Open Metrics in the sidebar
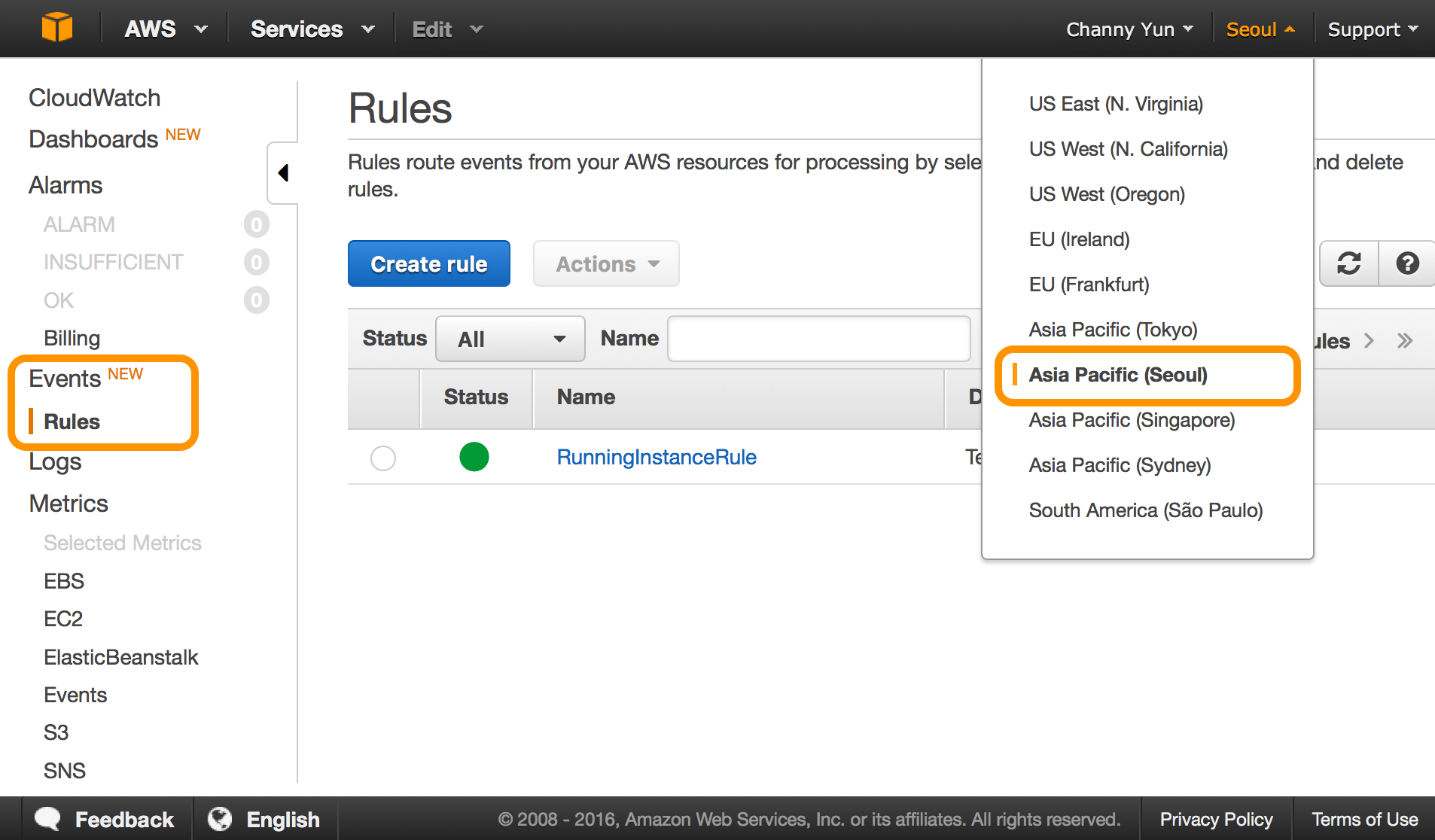The height and width of the screenshot is (840, 1435). coord(69,504)
